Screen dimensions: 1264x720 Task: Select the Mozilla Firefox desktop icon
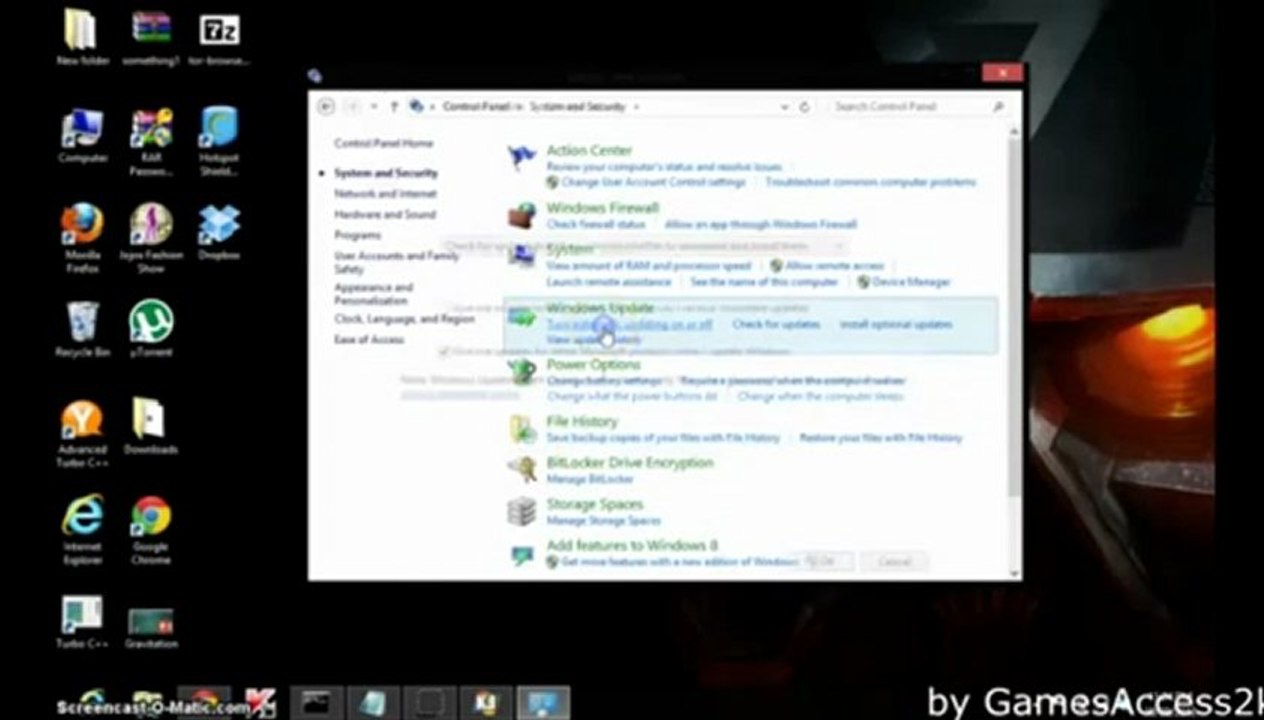pos(83,239)
